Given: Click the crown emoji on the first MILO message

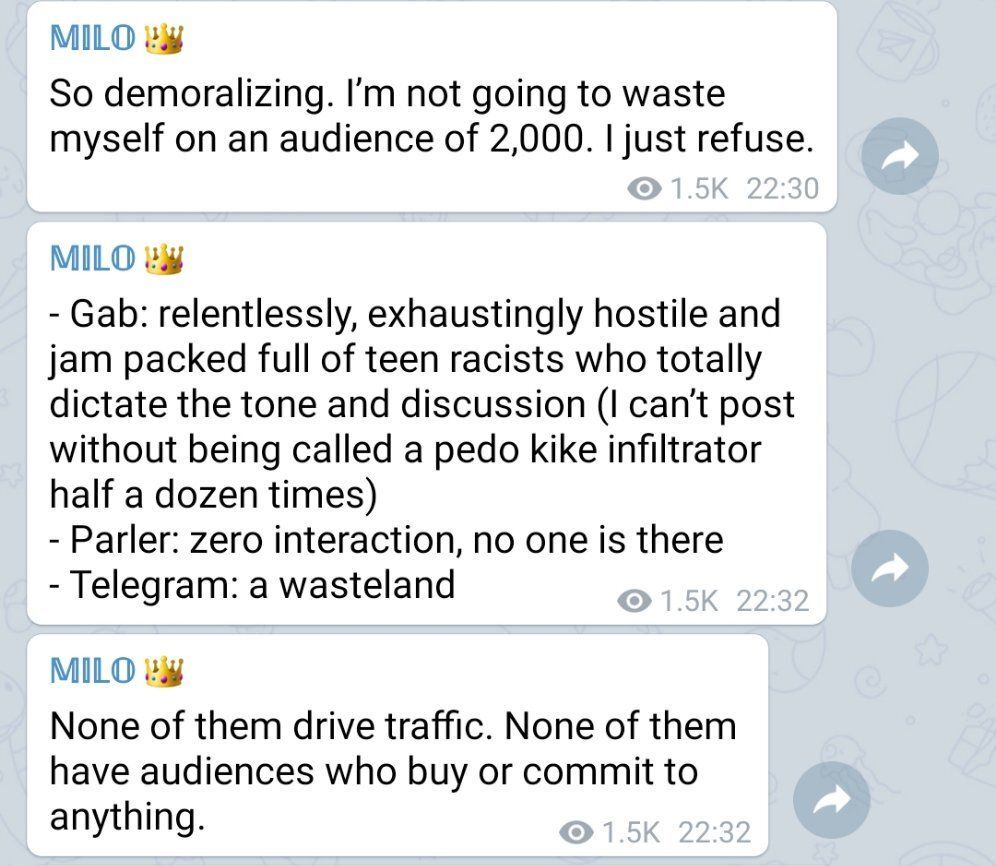Looking at the screenshot, I should coord(165,38).
